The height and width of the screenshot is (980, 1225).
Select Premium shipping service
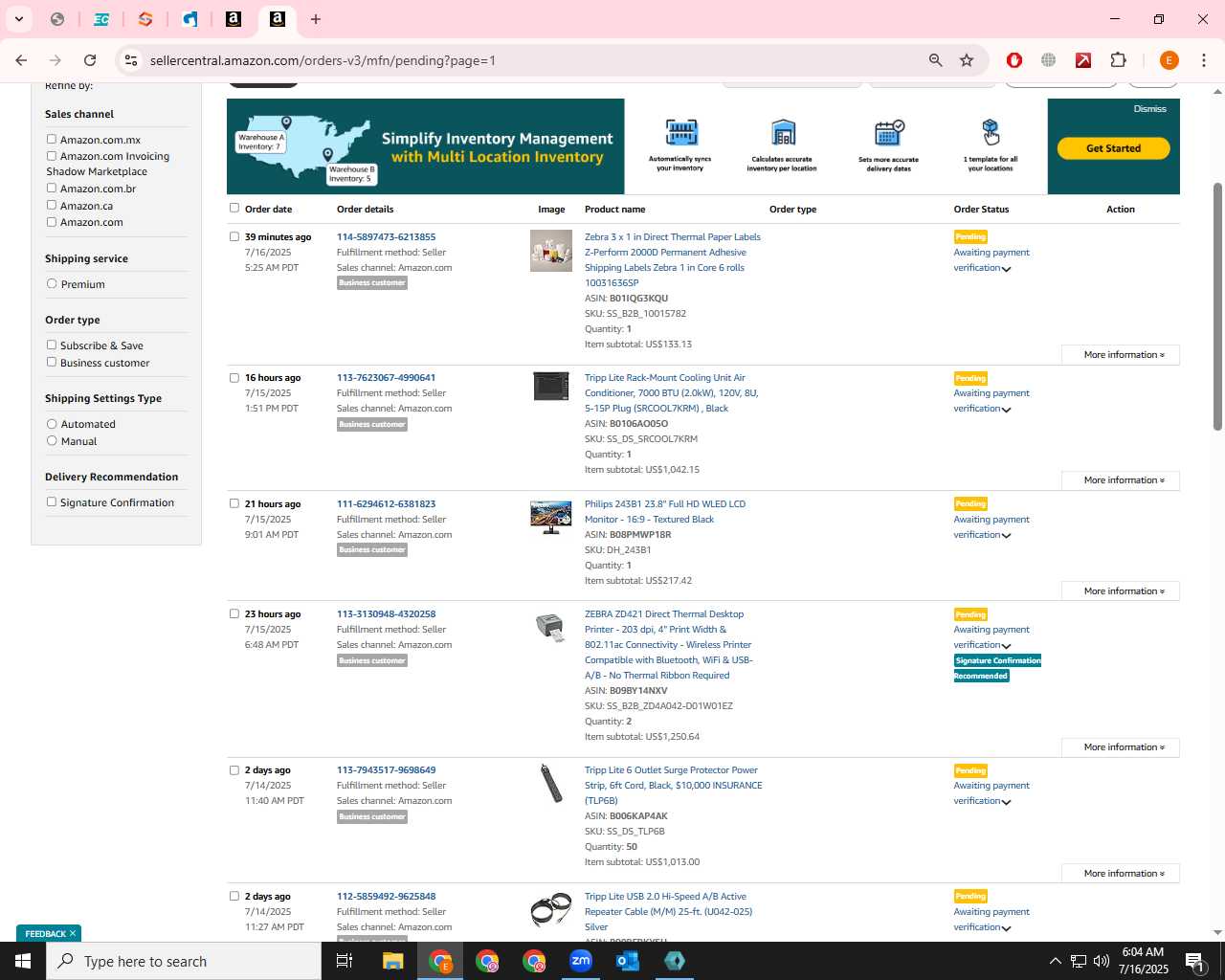coord(52,283)
